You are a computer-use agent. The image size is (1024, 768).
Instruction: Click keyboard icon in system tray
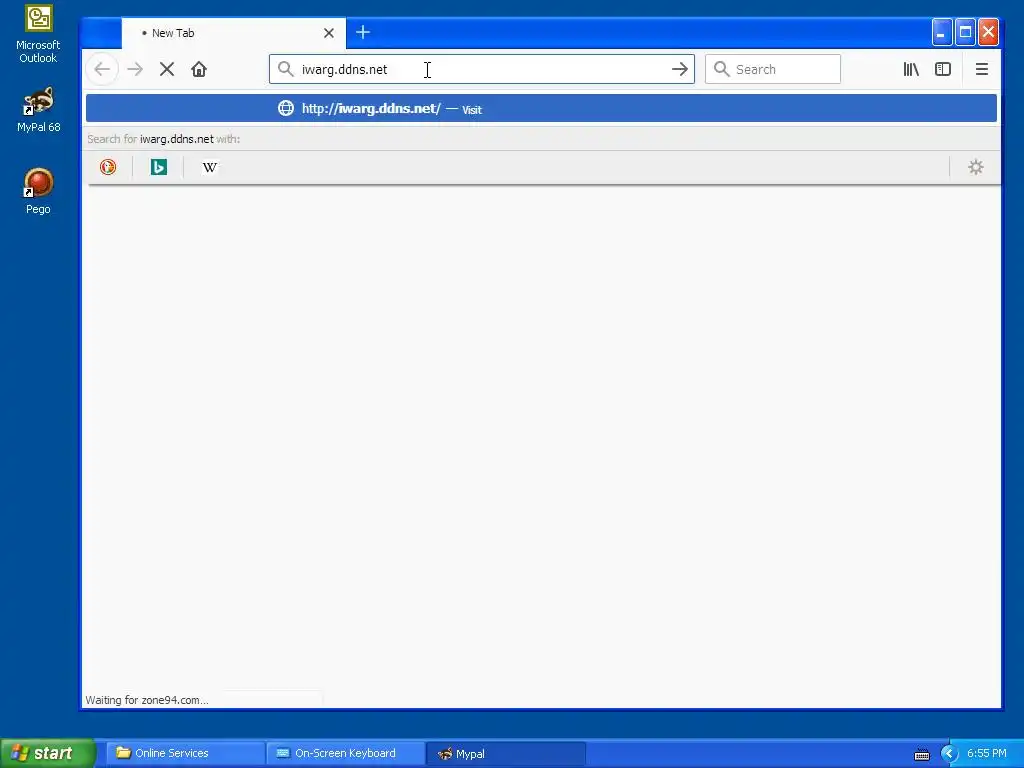click(922, 754)
